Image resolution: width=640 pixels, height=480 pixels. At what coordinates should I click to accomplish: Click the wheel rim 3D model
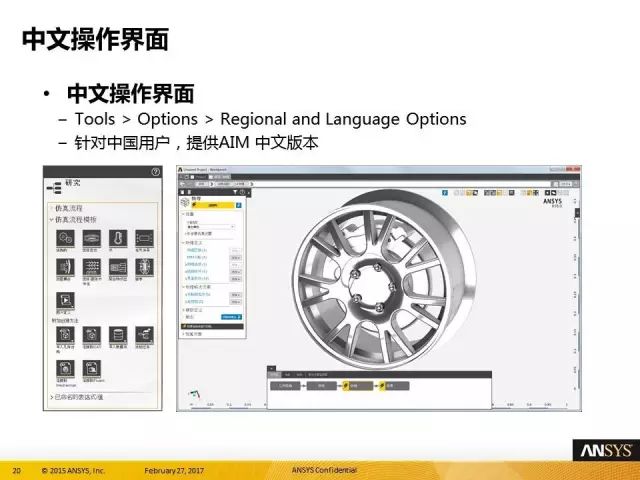coord(384,280)
